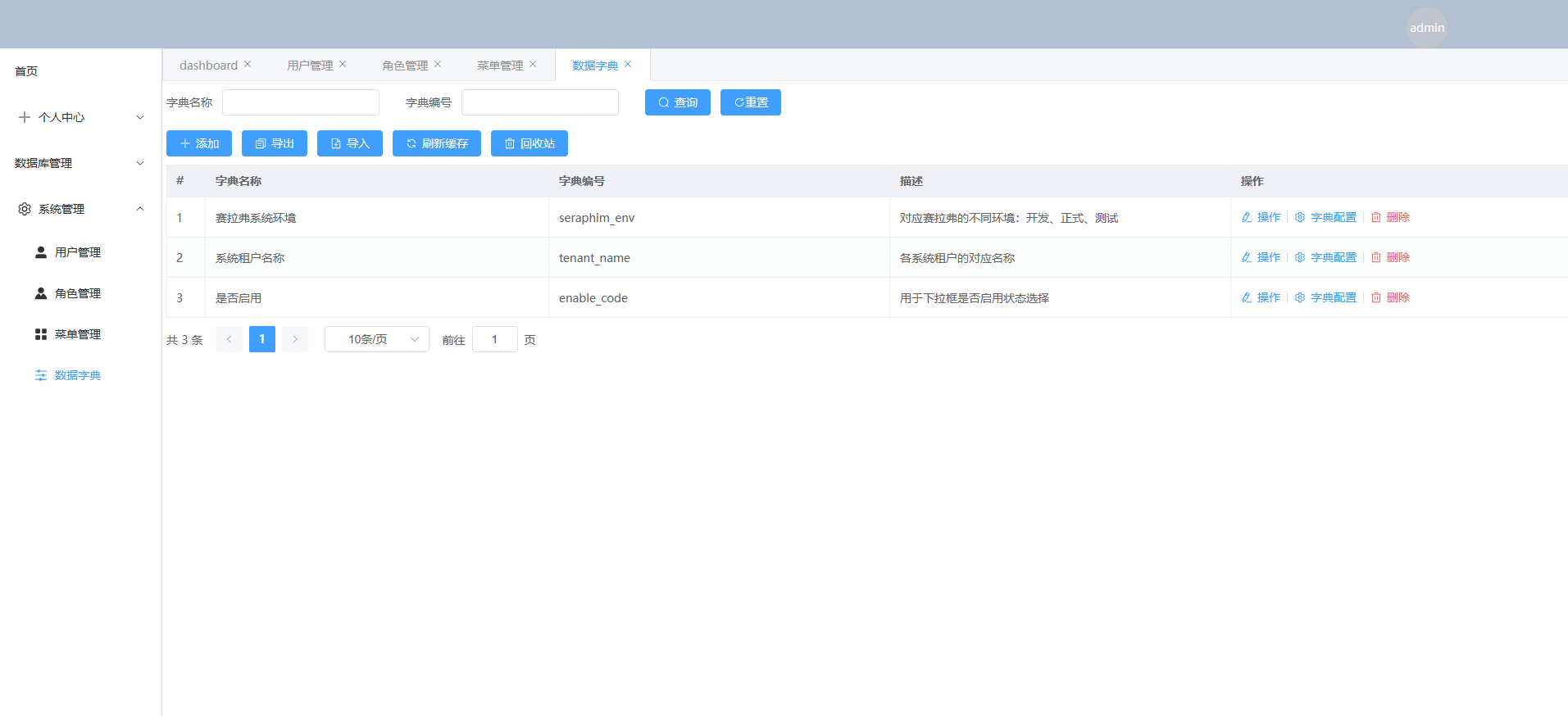Focus the 字典名称 search field

pyautogui.click(x=301, y=102)
